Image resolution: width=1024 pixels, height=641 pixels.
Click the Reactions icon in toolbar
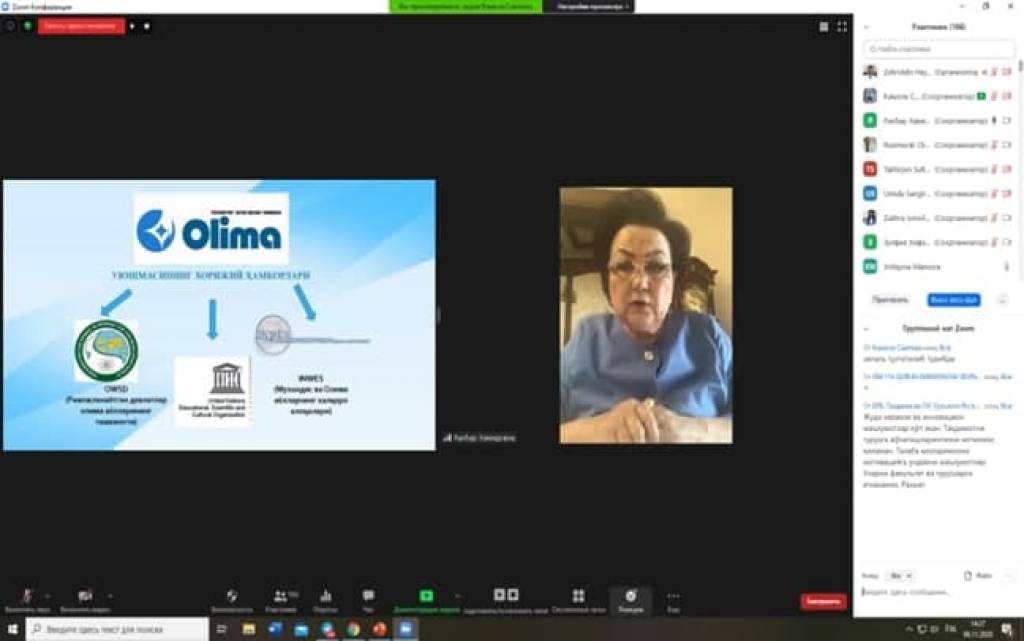[x=630, y=596]
